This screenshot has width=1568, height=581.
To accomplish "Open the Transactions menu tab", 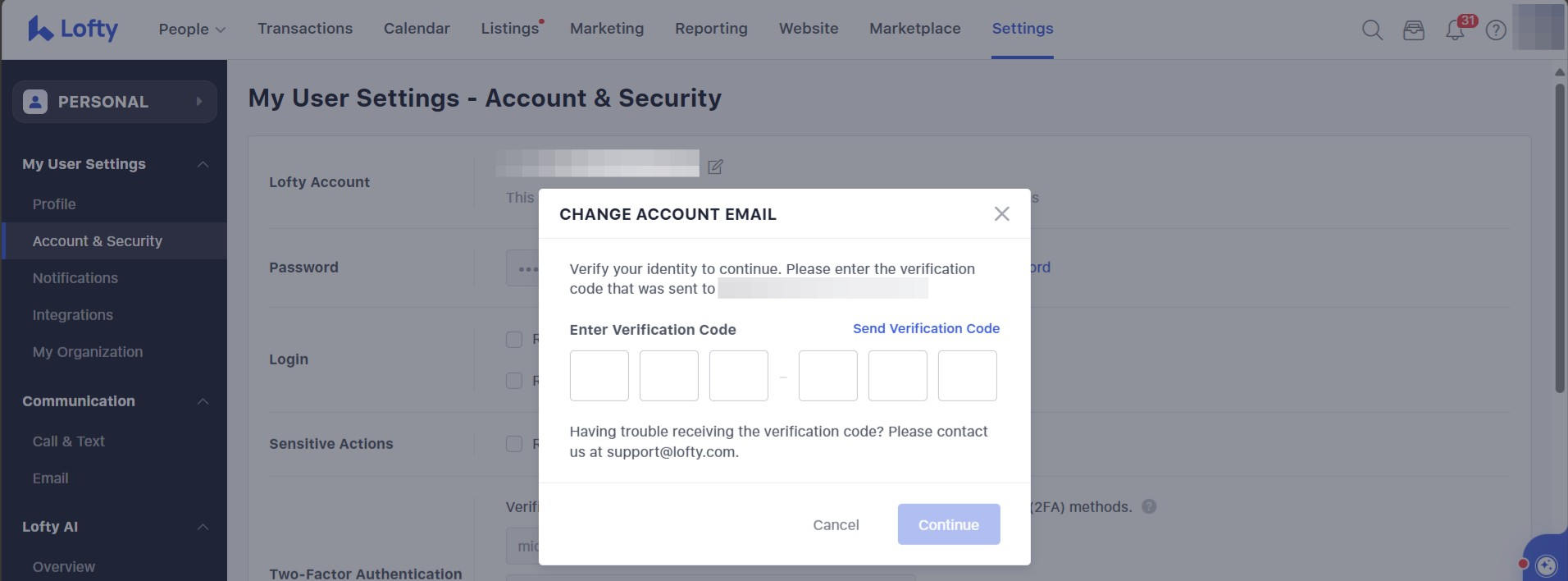I will (305, 29).
